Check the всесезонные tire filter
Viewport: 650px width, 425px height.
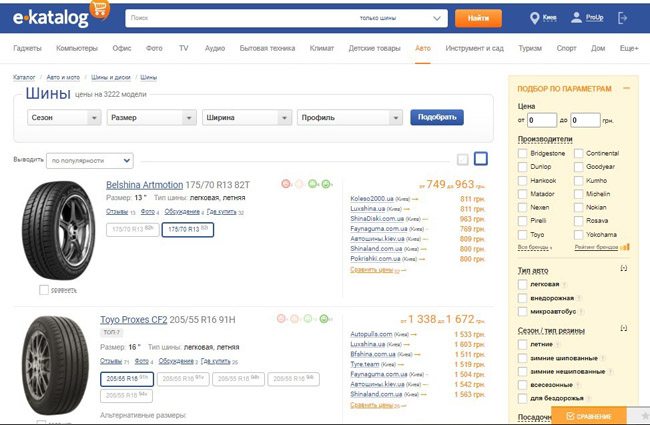522,385
